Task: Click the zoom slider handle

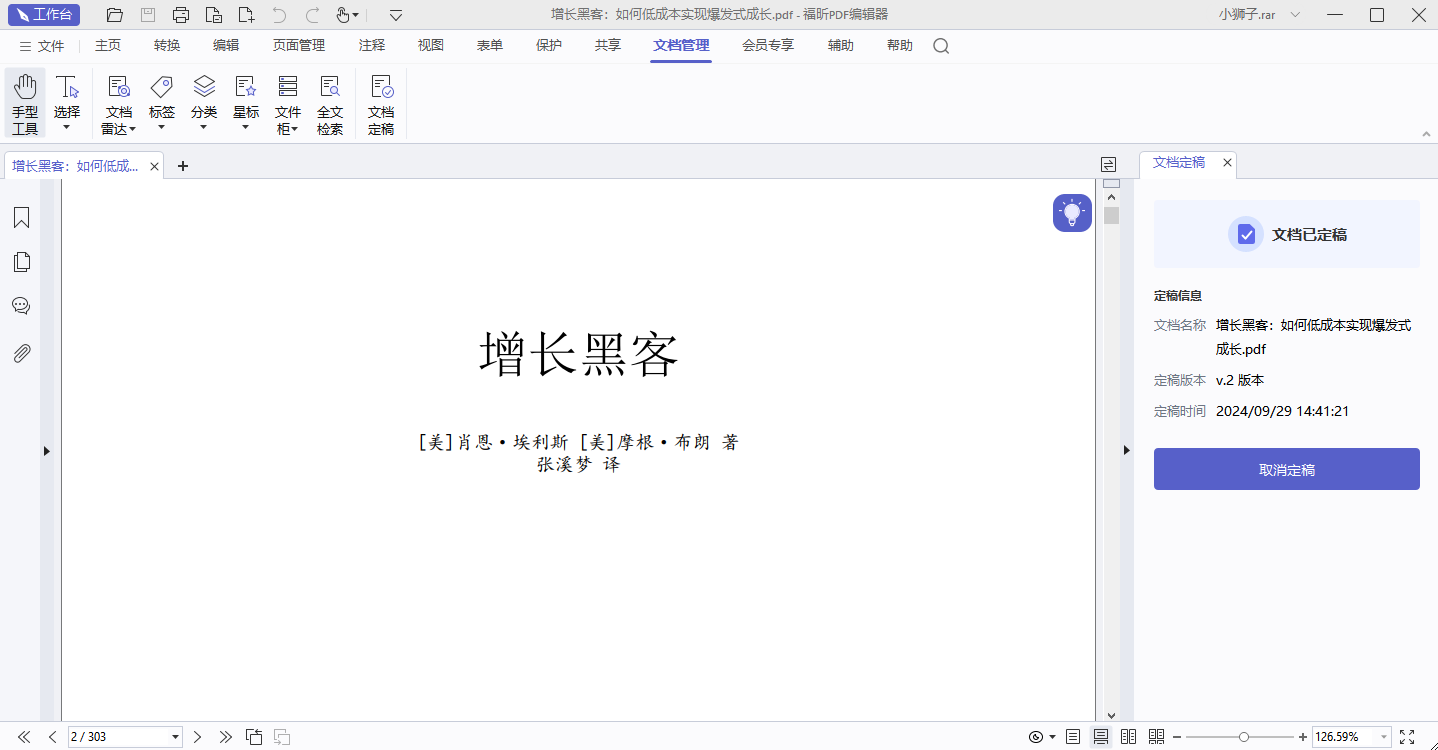Action: tap(1243, 737)
